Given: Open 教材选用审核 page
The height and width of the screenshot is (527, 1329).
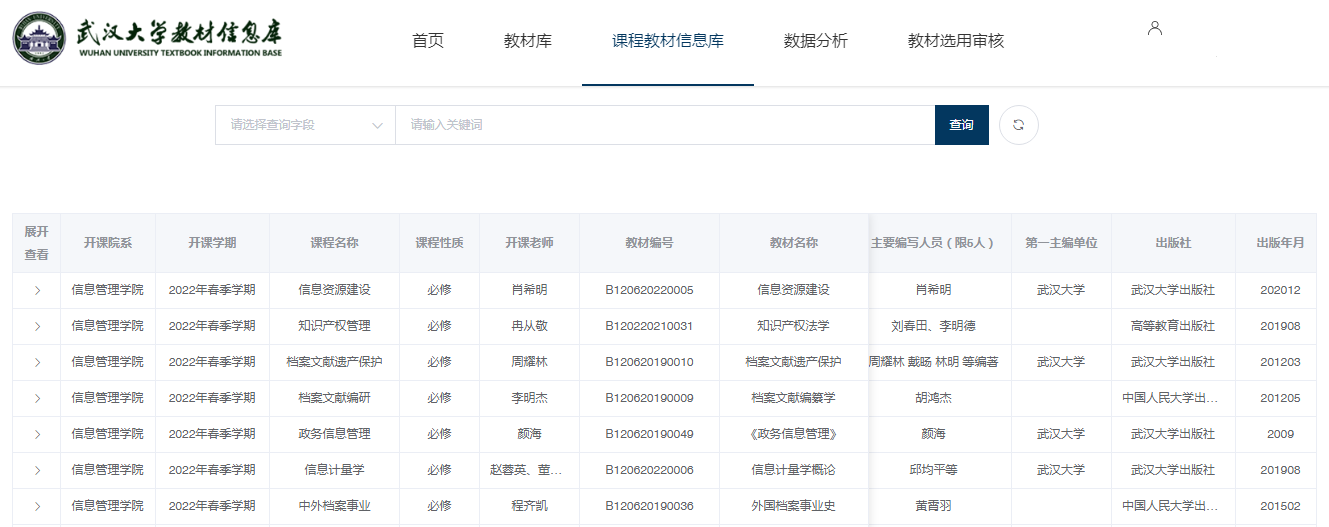Looking at the screenshot, I should (x=955, y=41).
